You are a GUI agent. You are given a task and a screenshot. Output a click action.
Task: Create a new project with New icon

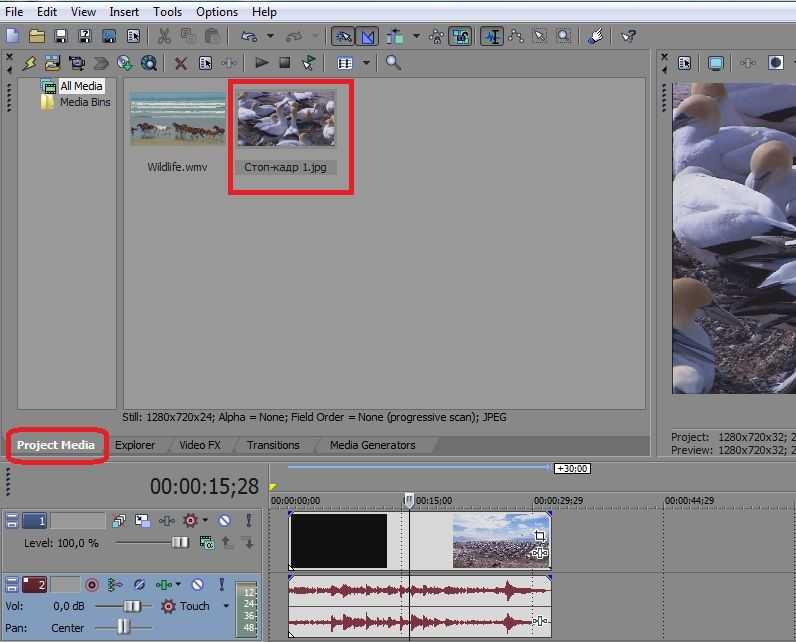[x=12, y=36]
